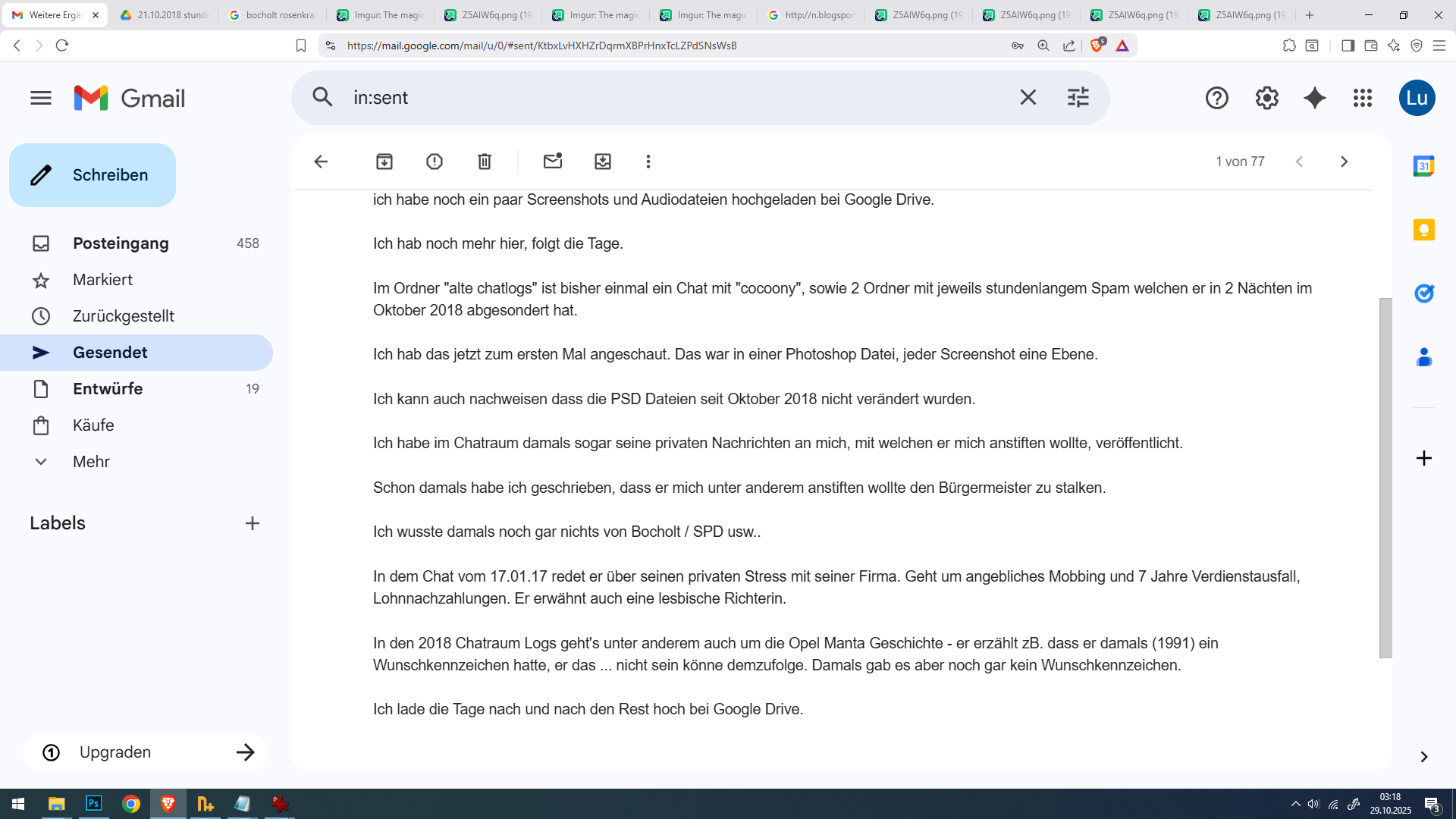Open Google apps grid
The image size is (1456, 819).
tap(1362, 98)
